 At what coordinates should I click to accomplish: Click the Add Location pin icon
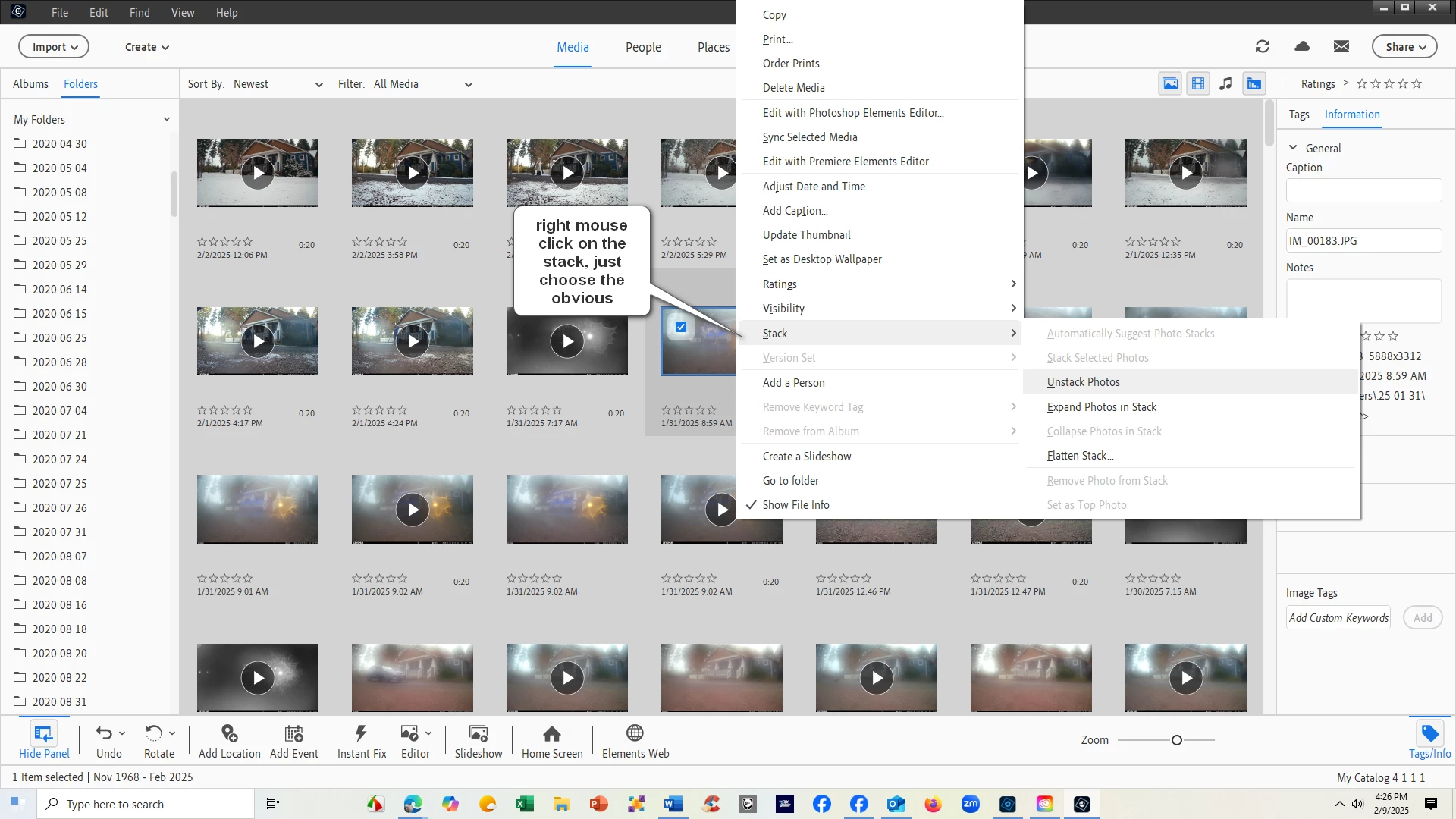[229, 733]
